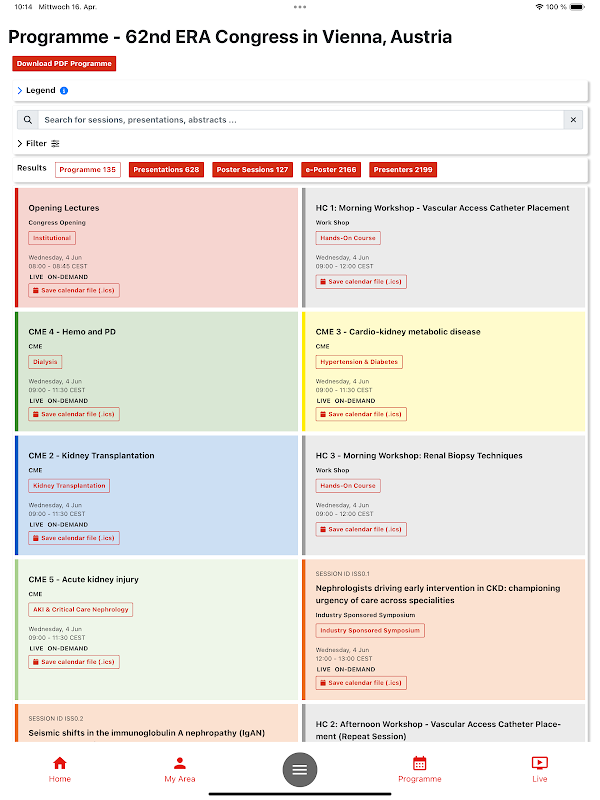Screen dimensions: 600x800
Task: Open My Area profile icon
Action: click(x=180, y=763)
